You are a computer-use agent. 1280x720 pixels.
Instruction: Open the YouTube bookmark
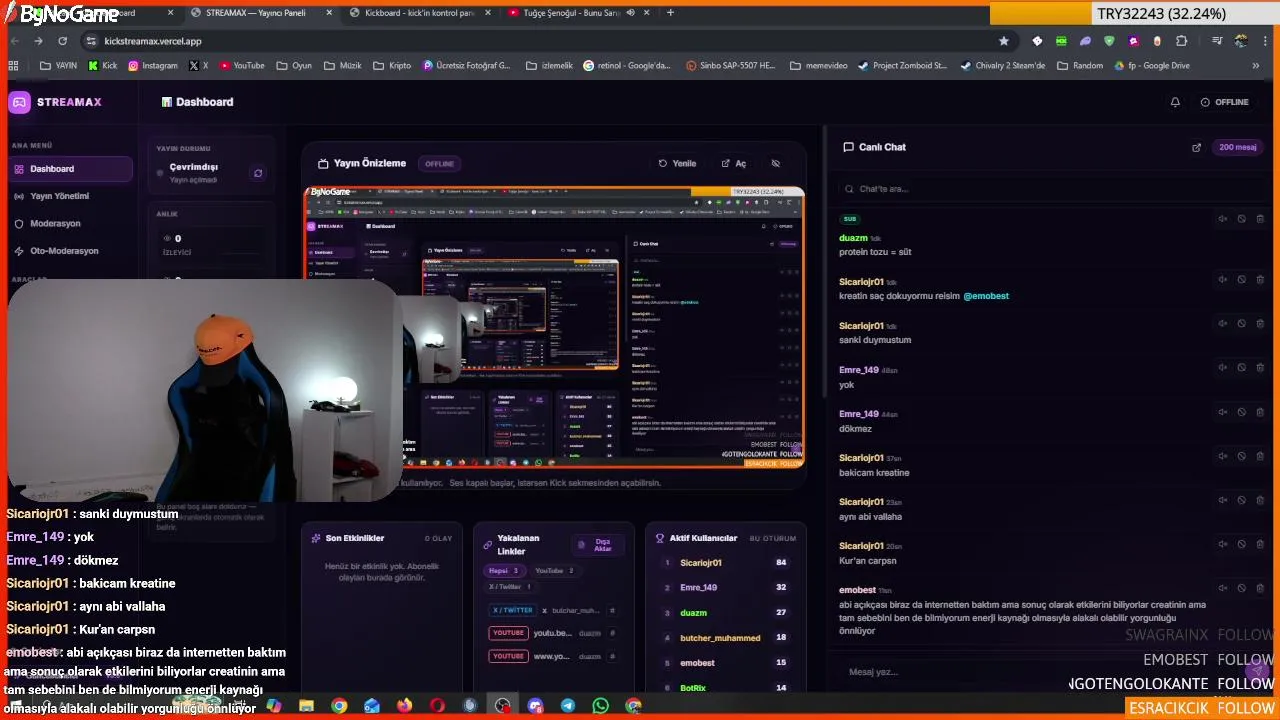coord(241,66)
